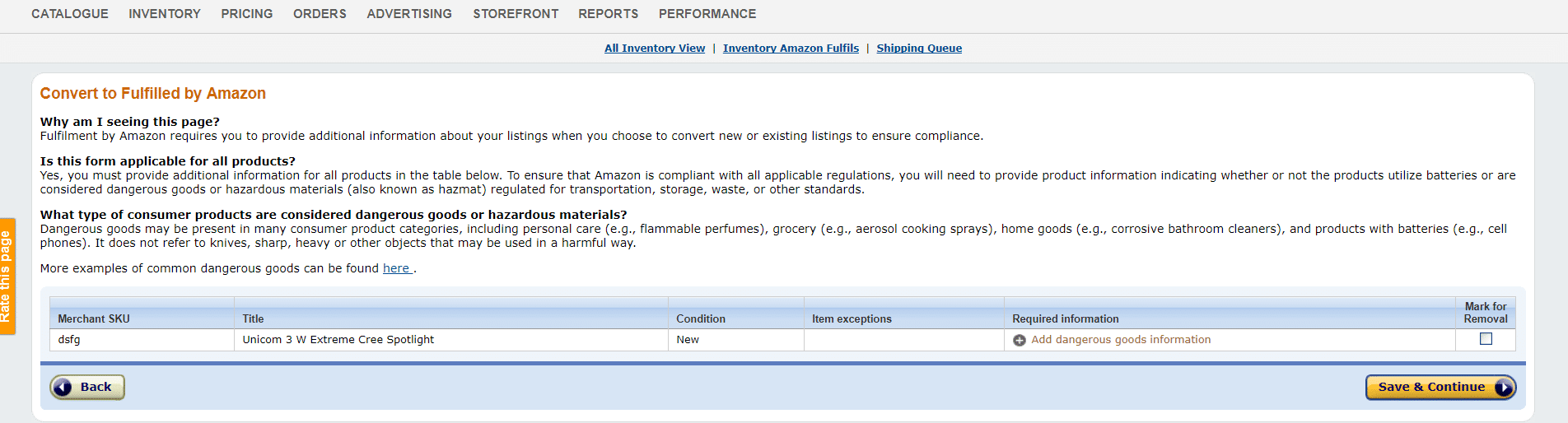Screen dimensions: 1568x423
Task: Click the back arrow icon on Back button
Action: (x=63, y=388)
